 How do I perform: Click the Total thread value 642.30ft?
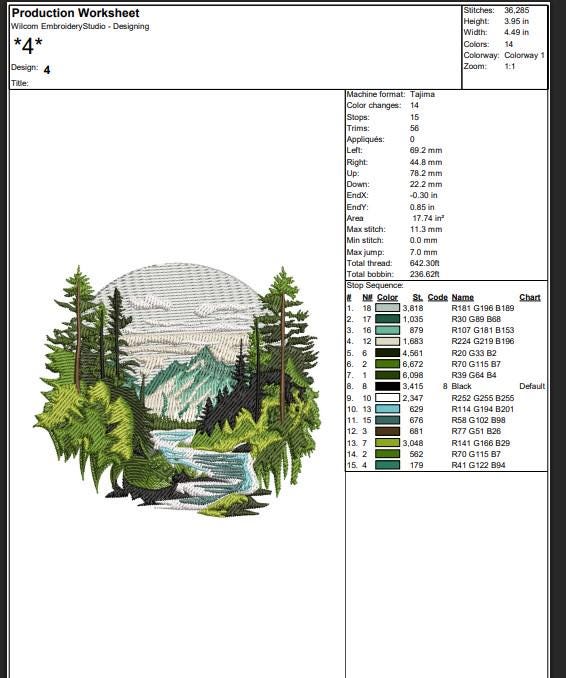point(425,263)
